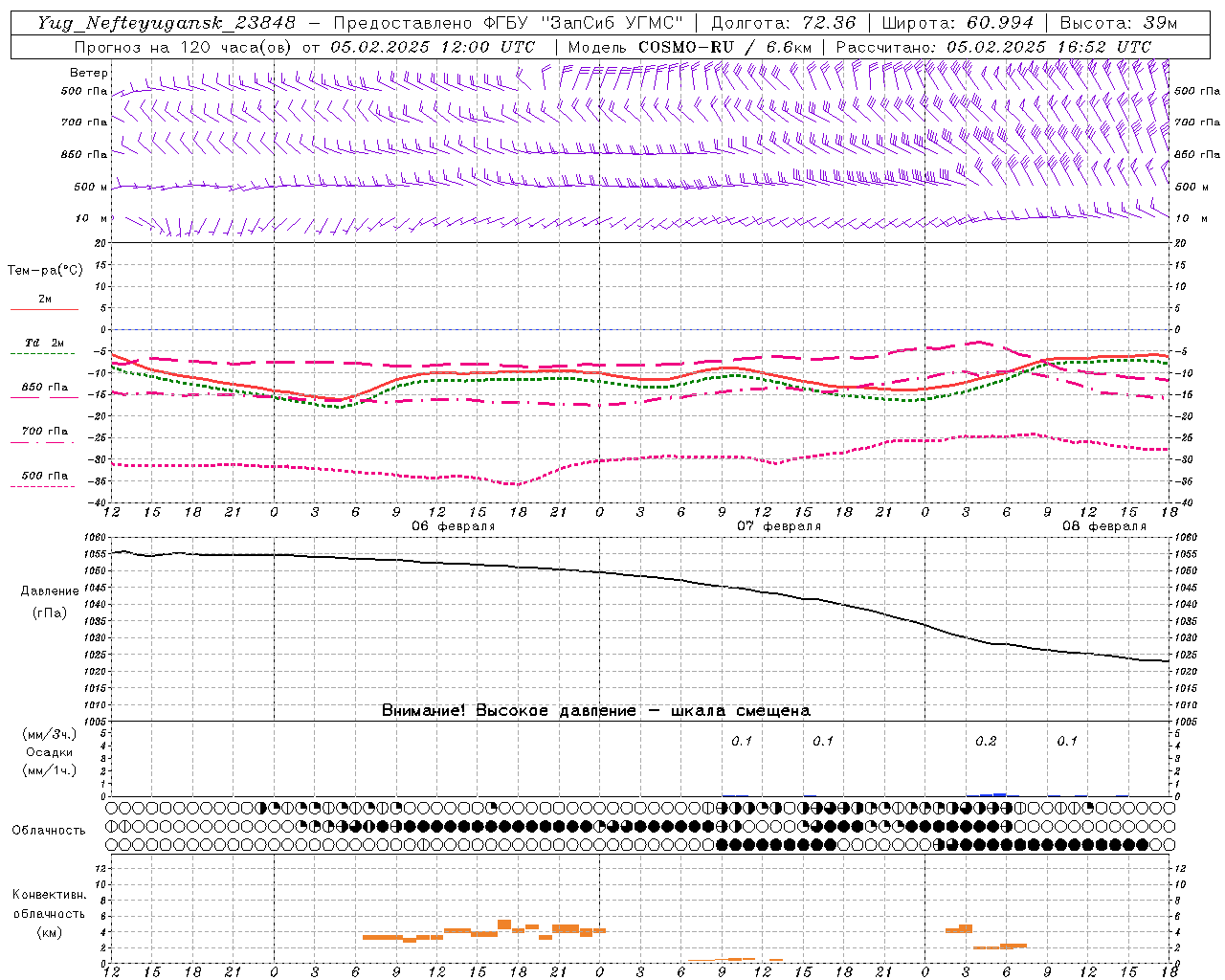The height and width of the screenshot is (980, 1225).
Task: Click the warning Внимание! Высокое давление — шкала смещена
Action: (596, 711)
